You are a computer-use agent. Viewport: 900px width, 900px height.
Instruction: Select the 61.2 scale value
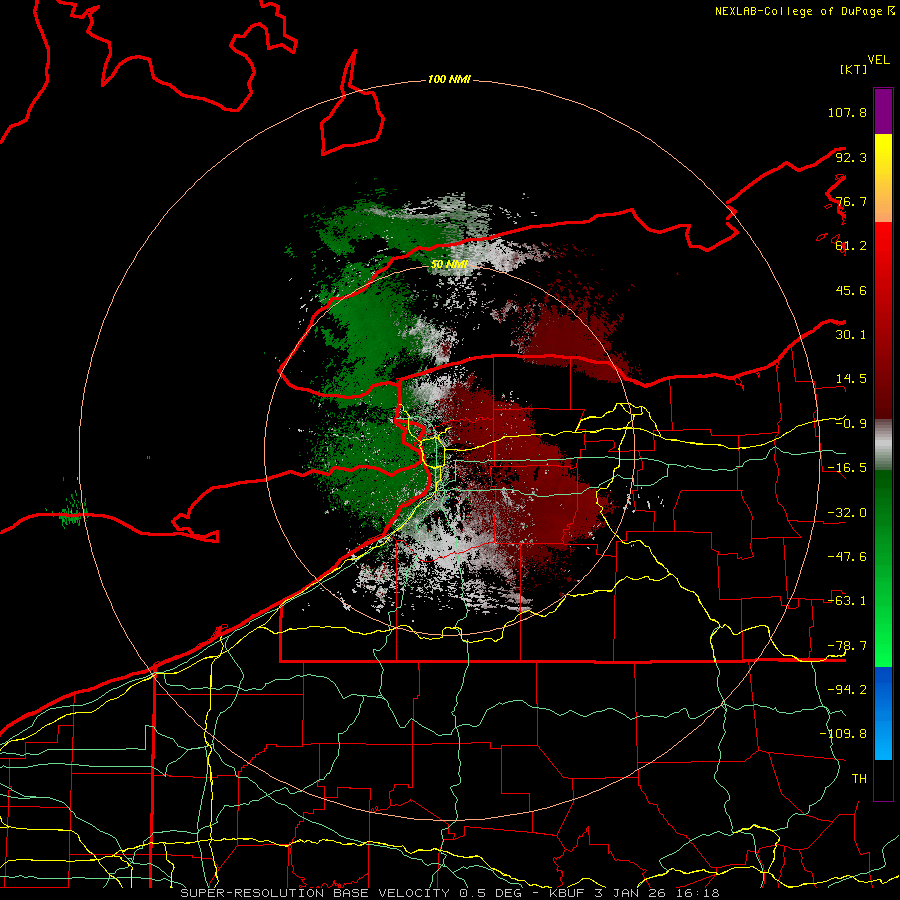point(851,246)
